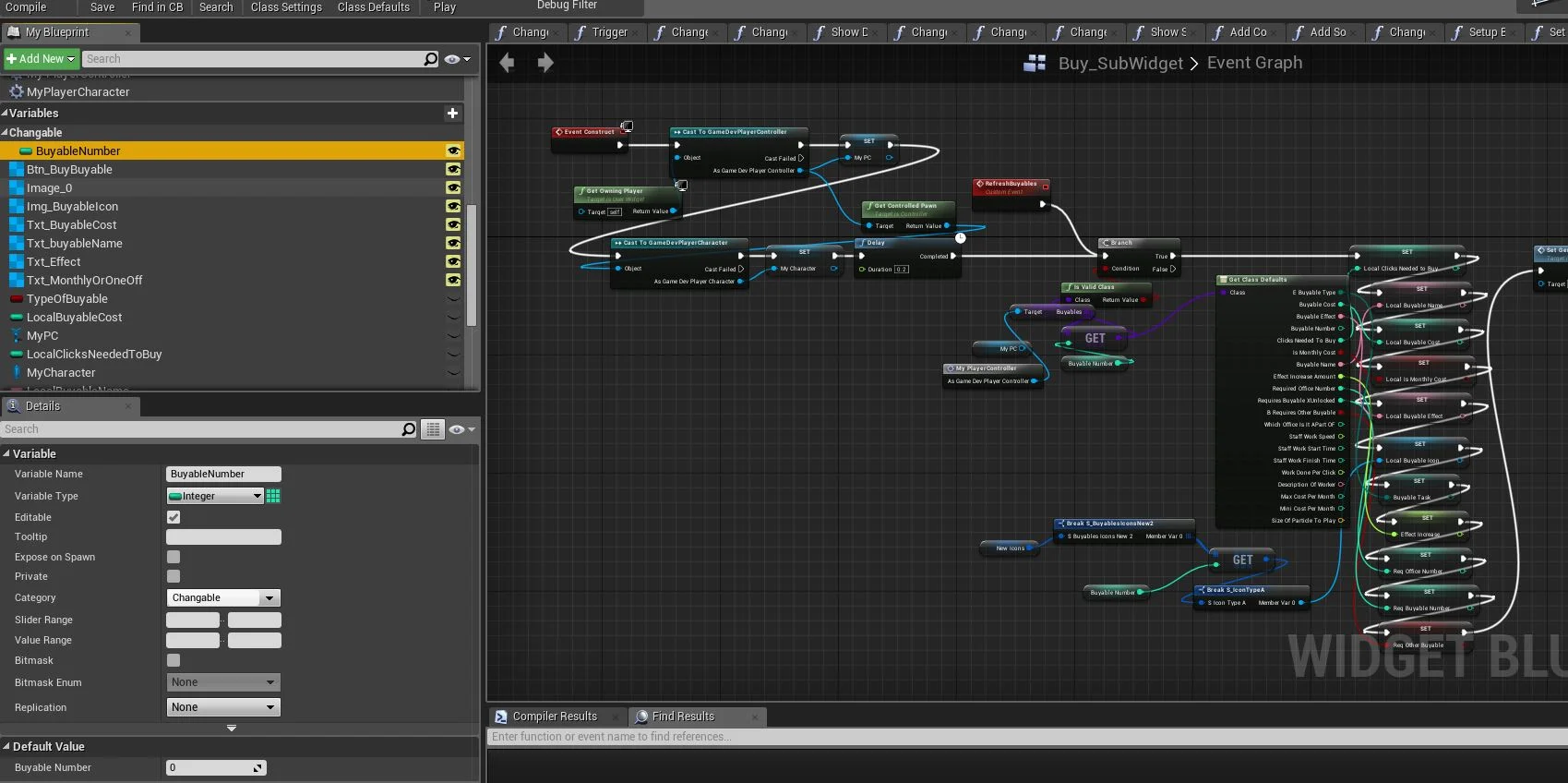Image resolution: width=1568 pixels, height=783 pixels.
Task: Close the My Blueprint panel tab
Action: tap(128, 32)
